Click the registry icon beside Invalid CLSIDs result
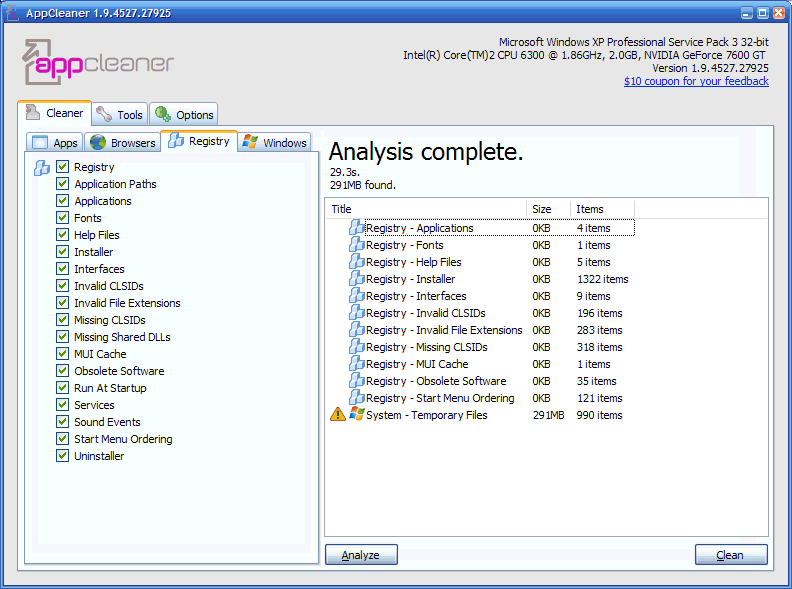 pos(357,313)
